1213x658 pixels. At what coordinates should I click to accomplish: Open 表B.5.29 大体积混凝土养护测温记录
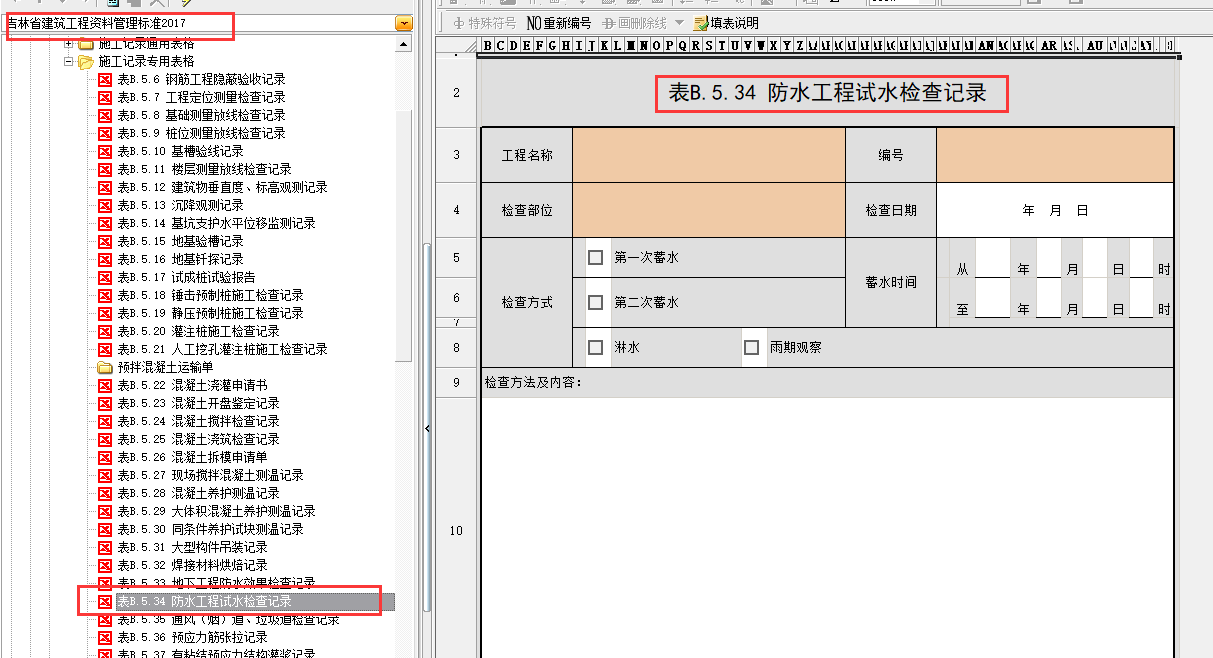coord(216,511)
